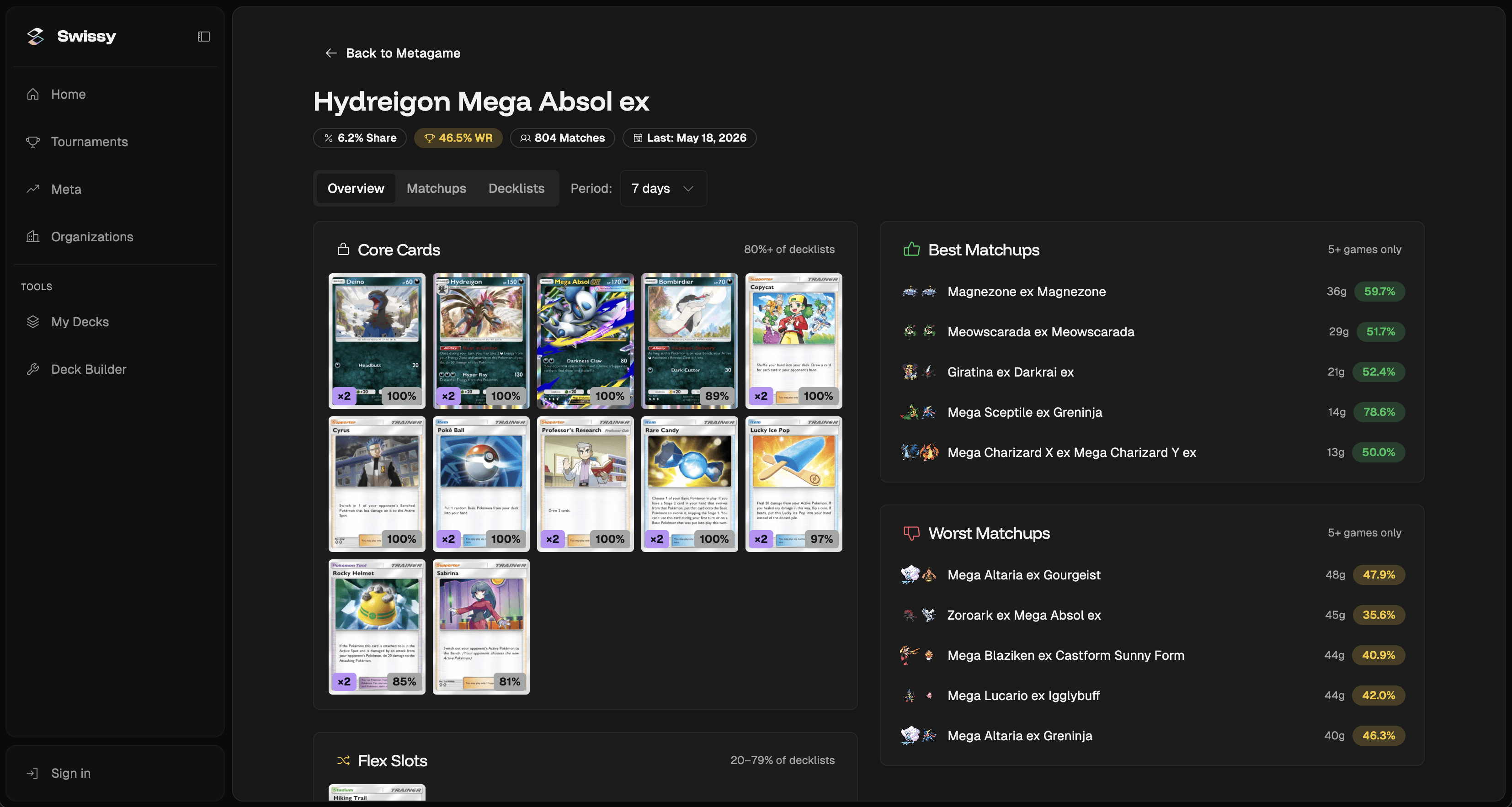Open the Deino card thumbnail
The image size is (1512, 807).
click(x=377, y=341)
